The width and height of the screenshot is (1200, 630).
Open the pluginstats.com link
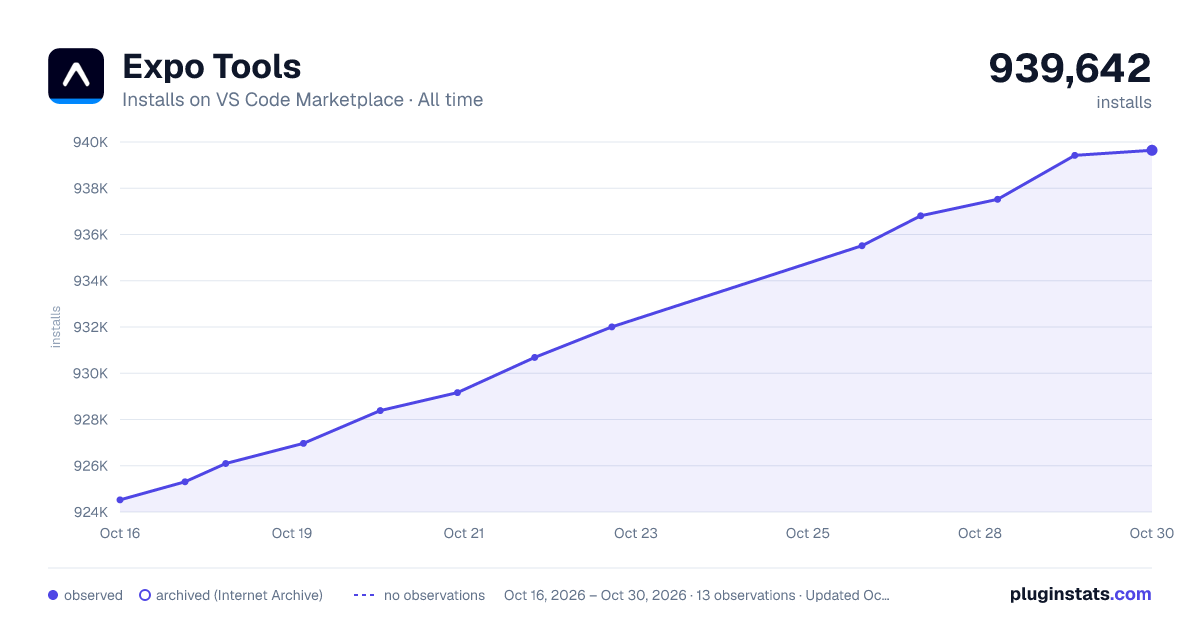coord(1080,594)
